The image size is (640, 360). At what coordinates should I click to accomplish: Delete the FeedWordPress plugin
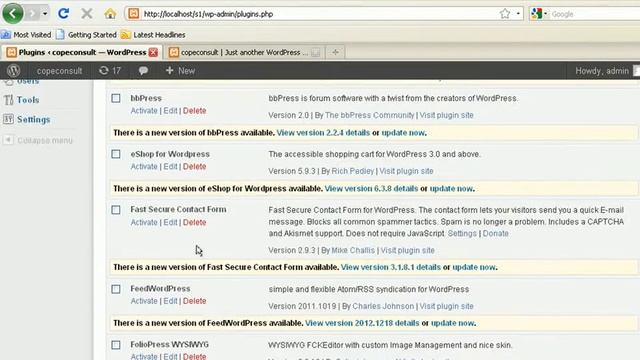point(194,301)
